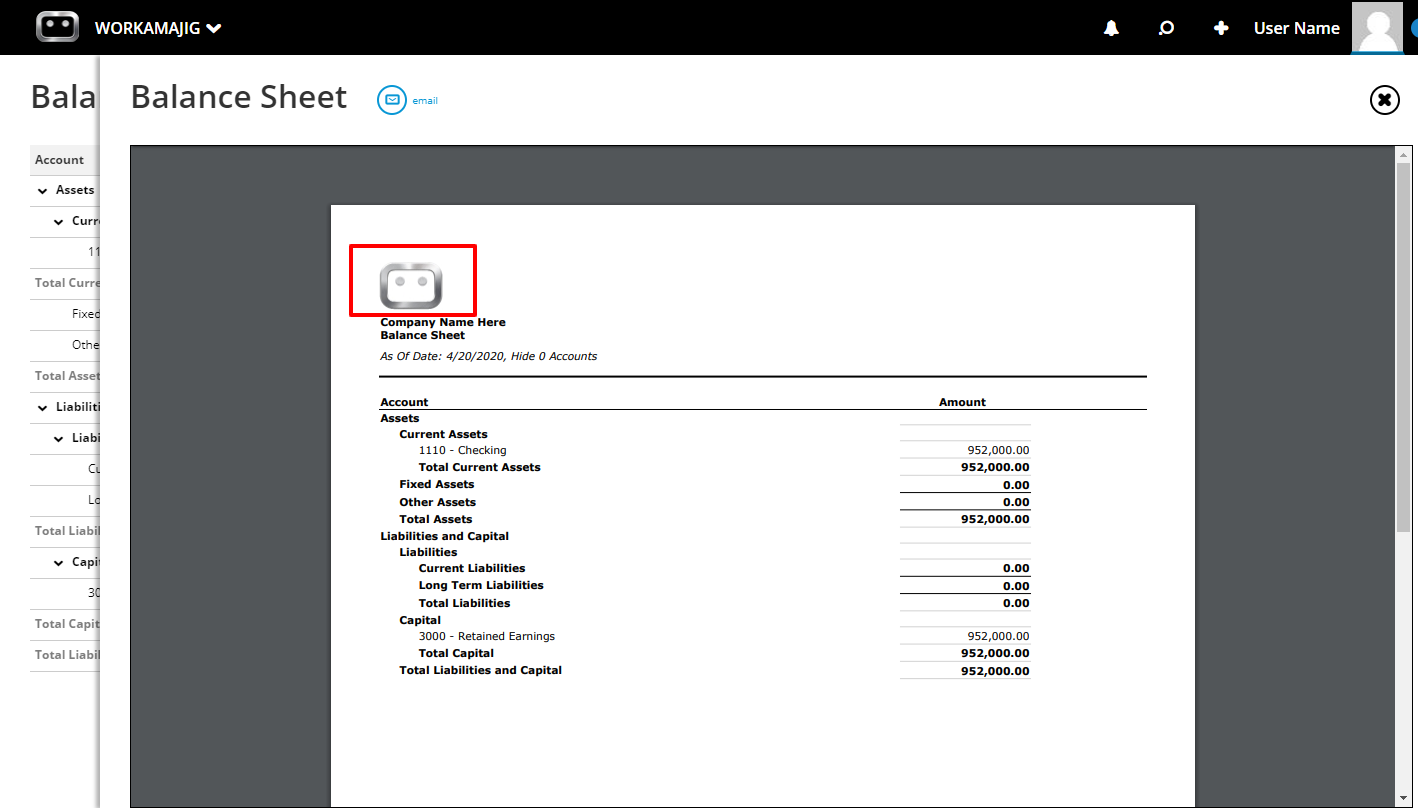Click the Amount column header in report
Image resolution: width=1418 pixels, height=808 pixels.
pos(962,402)
